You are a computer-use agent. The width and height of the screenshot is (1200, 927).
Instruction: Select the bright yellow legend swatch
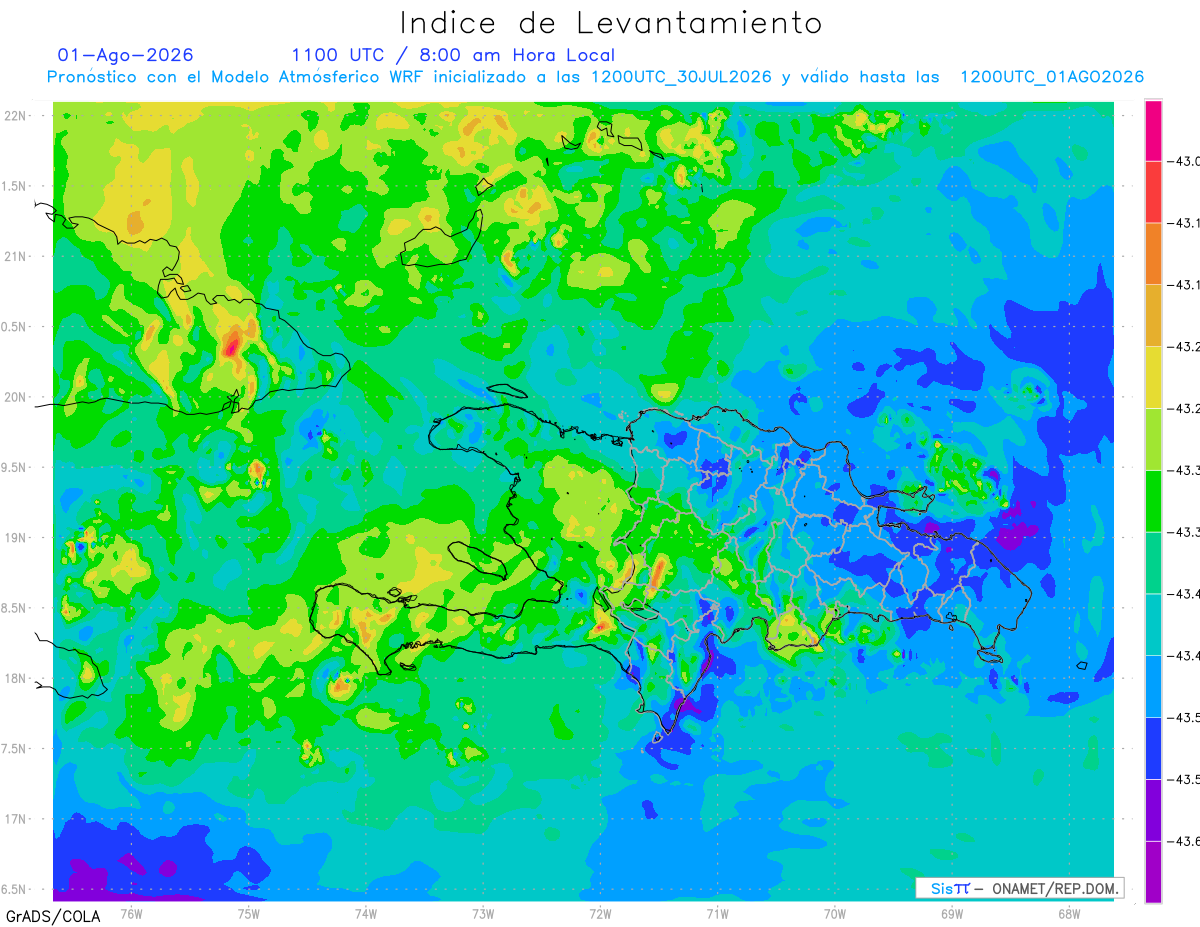1153,377
